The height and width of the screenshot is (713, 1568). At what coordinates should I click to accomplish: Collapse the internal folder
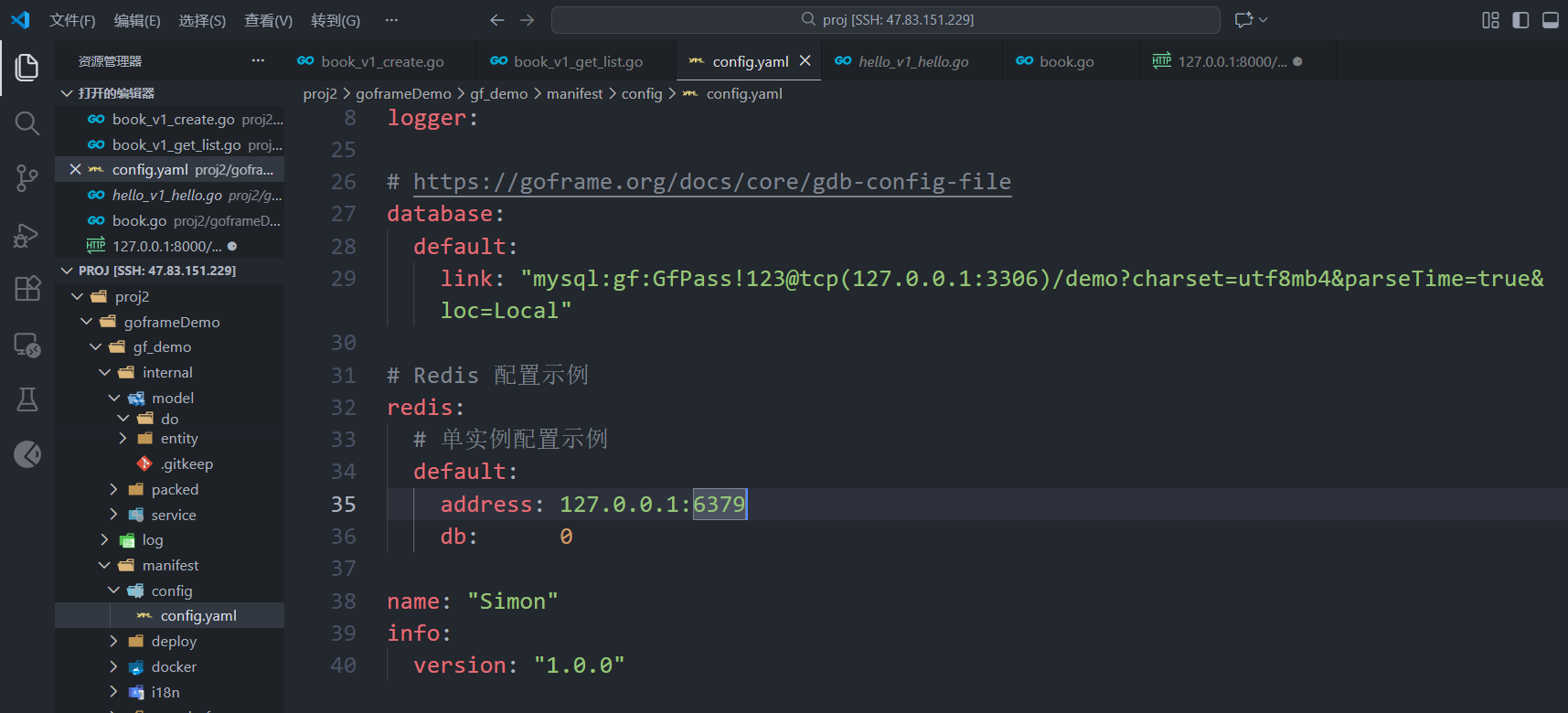coord(104,372)
